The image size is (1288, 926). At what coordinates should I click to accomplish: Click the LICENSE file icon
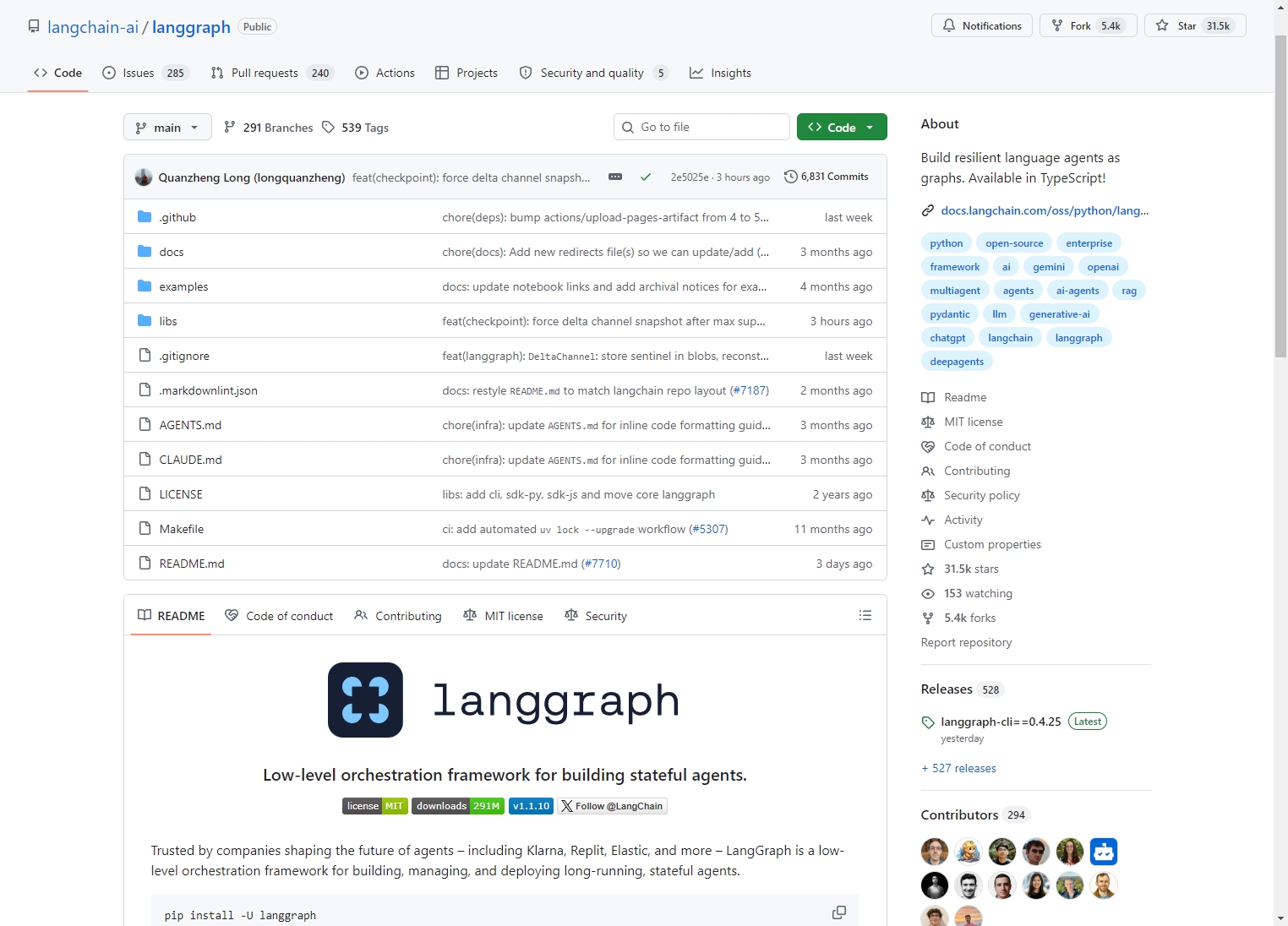click(x=145, y=494)
